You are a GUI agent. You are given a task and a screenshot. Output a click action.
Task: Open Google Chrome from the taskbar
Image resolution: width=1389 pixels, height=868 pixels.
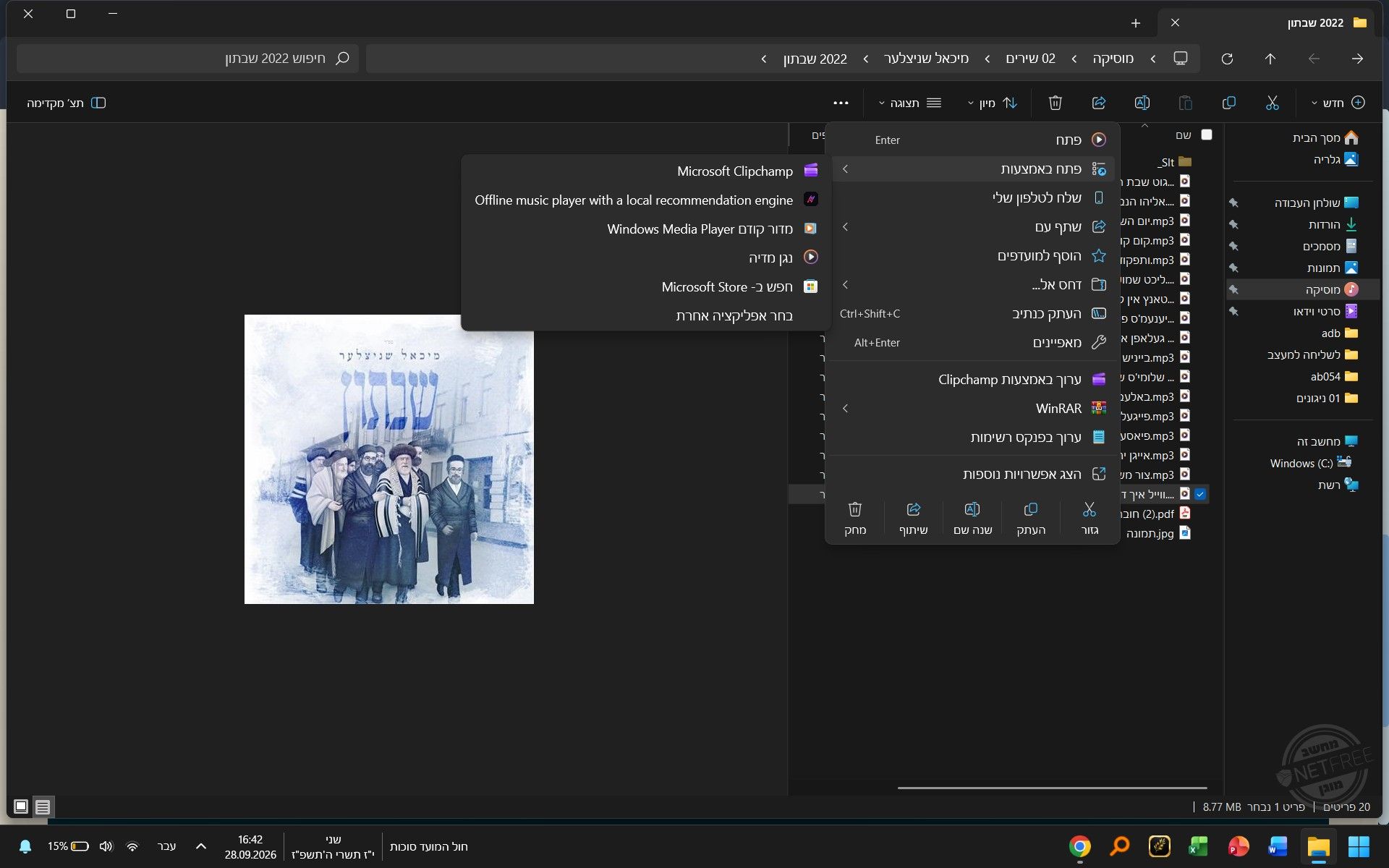pyautogui.click(x=1079, y=846)
